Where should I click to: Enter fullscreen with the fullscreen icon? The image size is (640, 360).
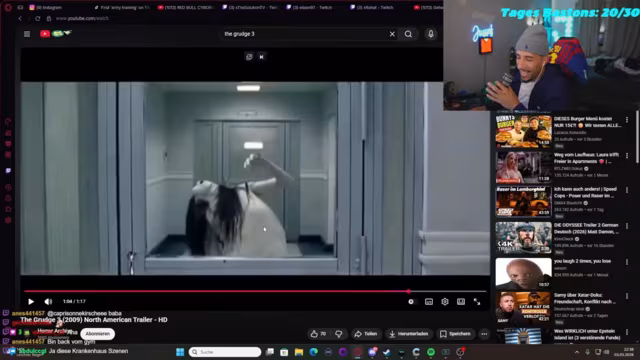[477, 302]
